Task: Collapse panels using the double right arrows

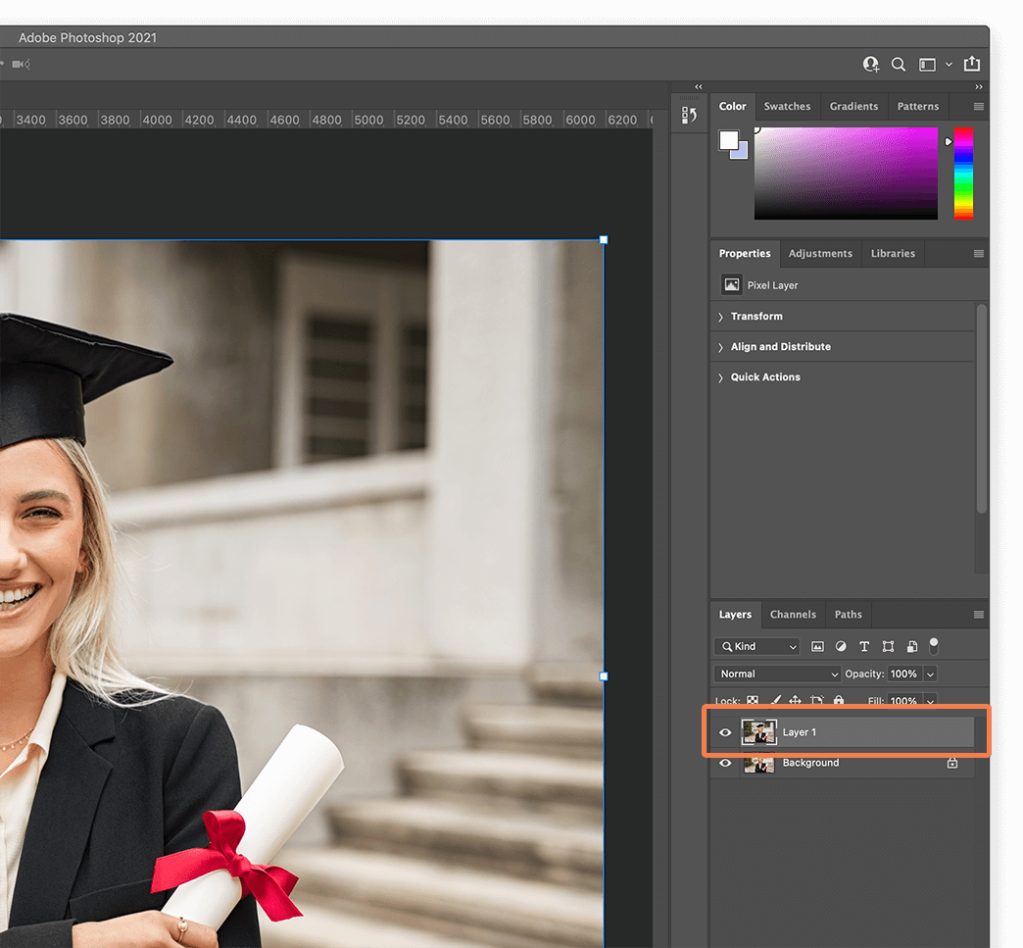Action: tap(979, 87)
